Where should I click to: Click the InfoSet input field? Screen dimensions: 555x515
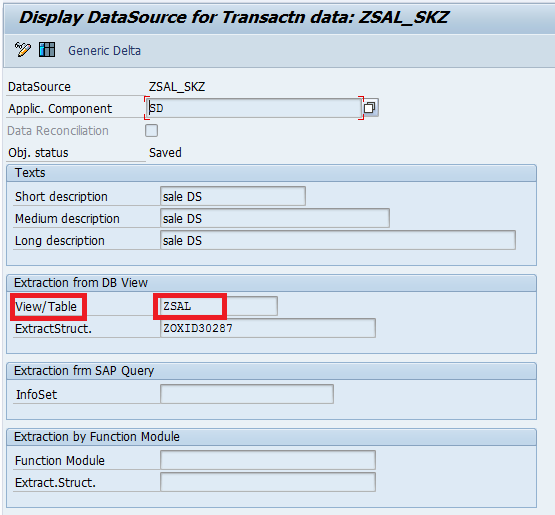pos(247,394)
